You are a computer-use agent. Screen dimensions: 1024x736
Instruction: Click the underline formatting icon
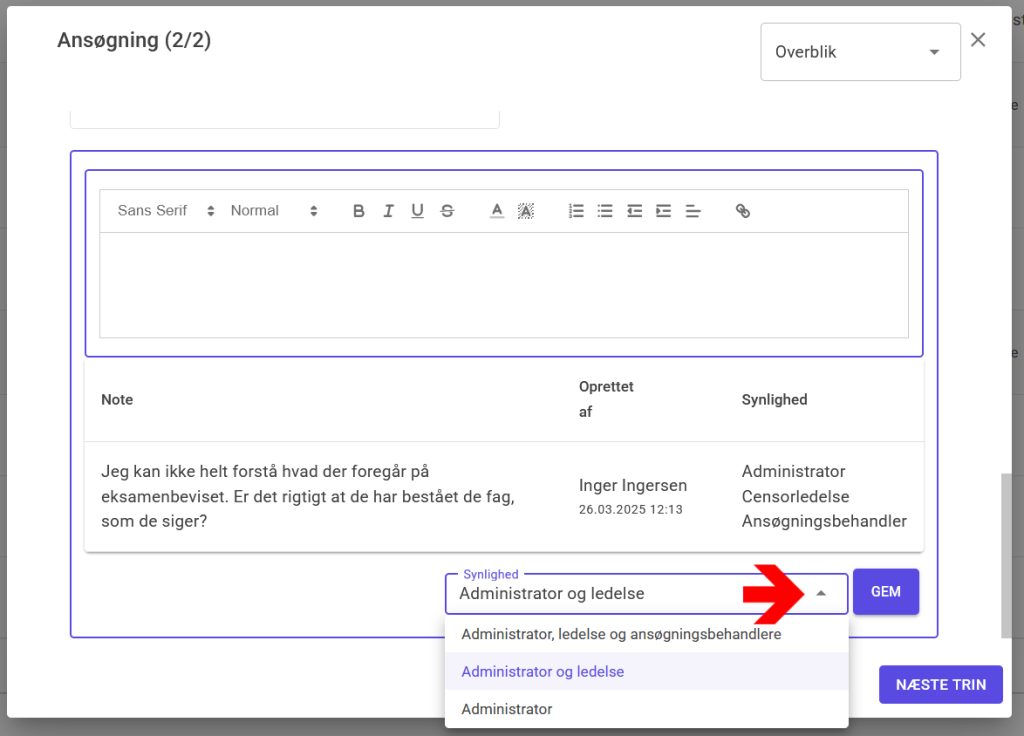[417, 211]
